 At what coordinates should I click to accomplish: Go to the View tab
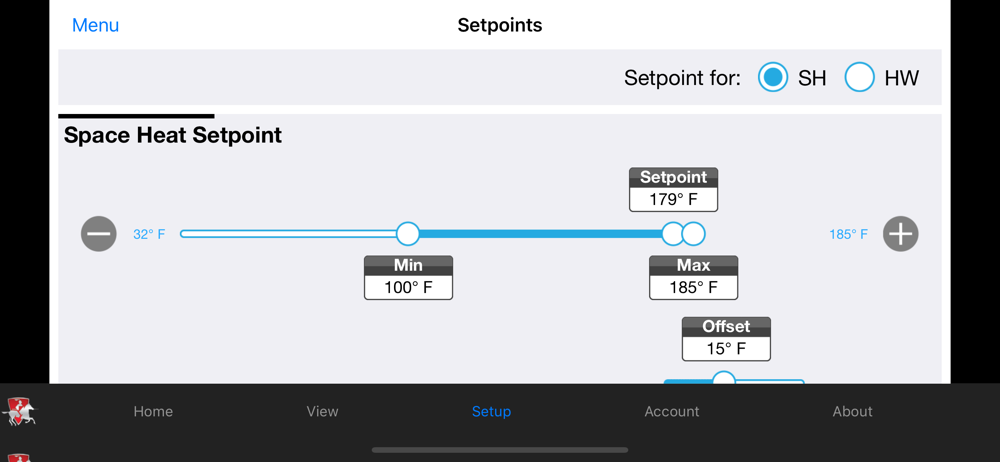322,411
